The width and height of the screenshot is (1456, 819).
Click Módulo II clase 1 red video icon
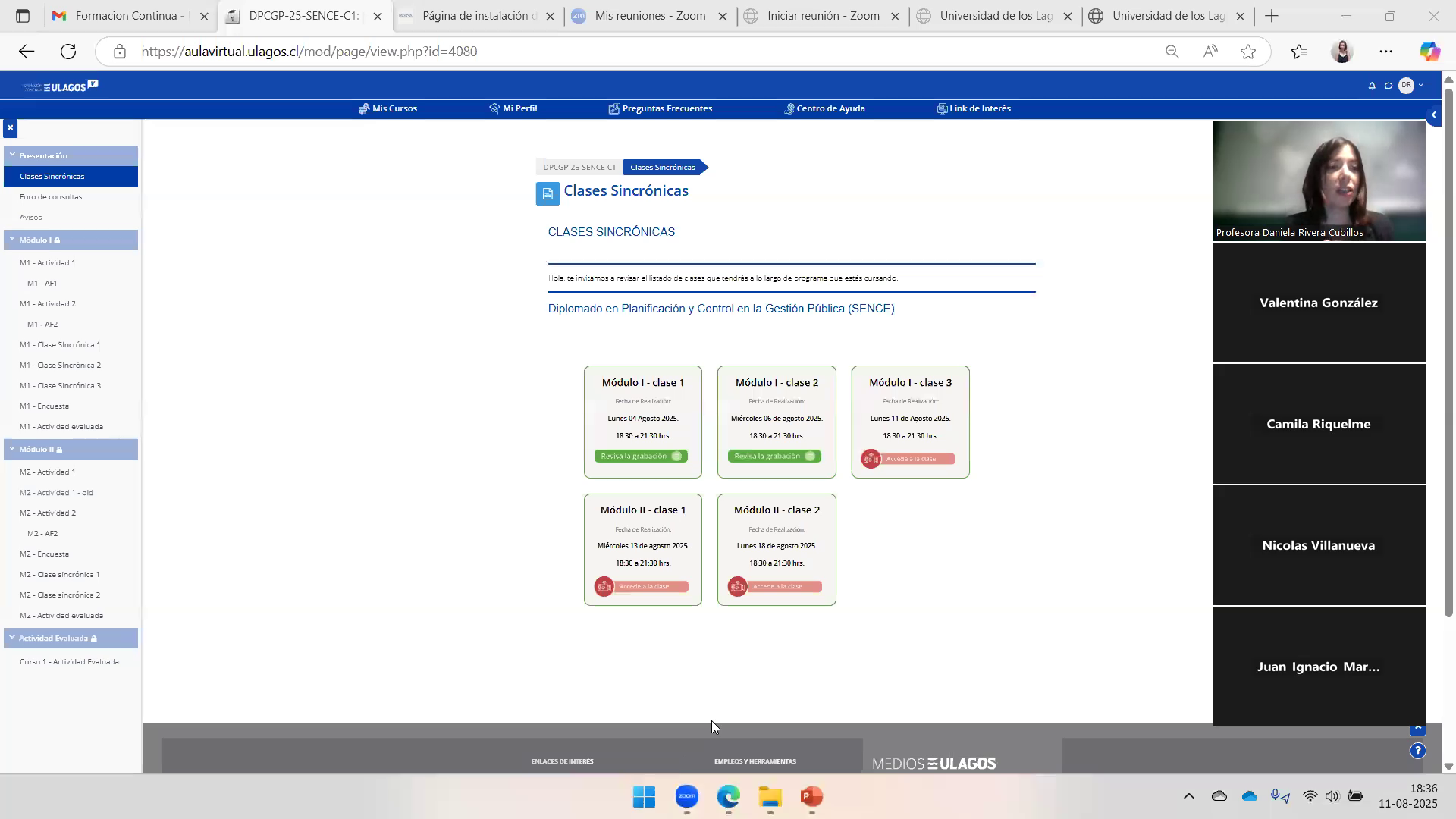(x=604, y=587)
